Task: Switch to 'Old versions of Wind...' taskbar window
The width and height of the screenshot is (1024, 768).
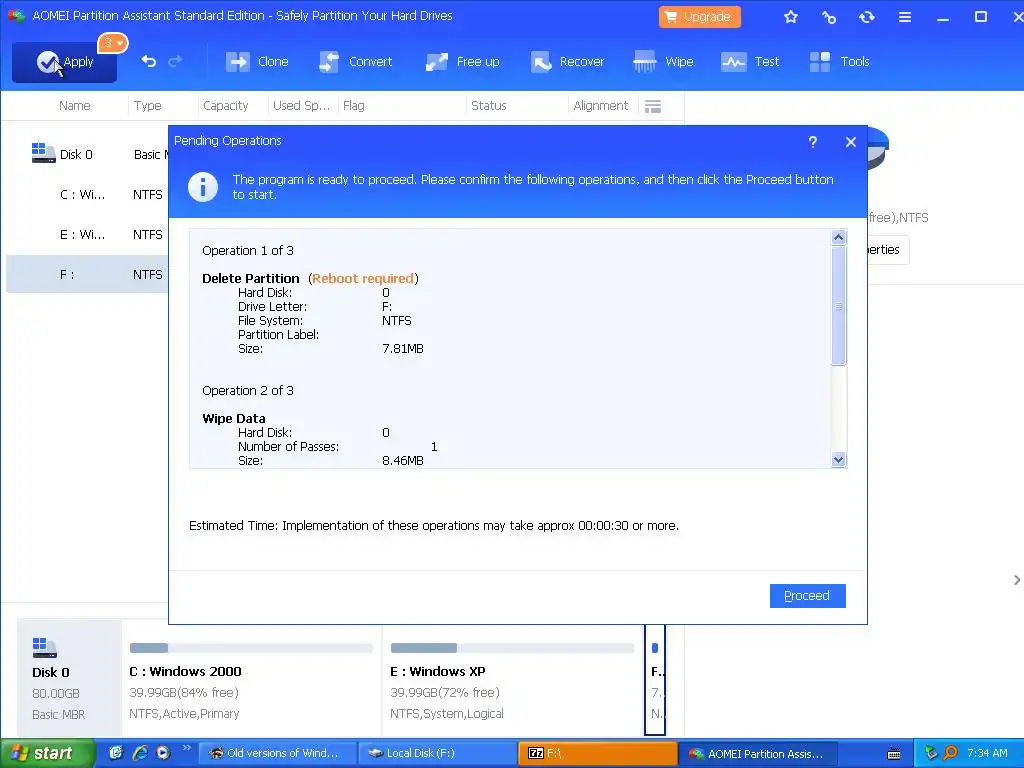Action: 277,754
